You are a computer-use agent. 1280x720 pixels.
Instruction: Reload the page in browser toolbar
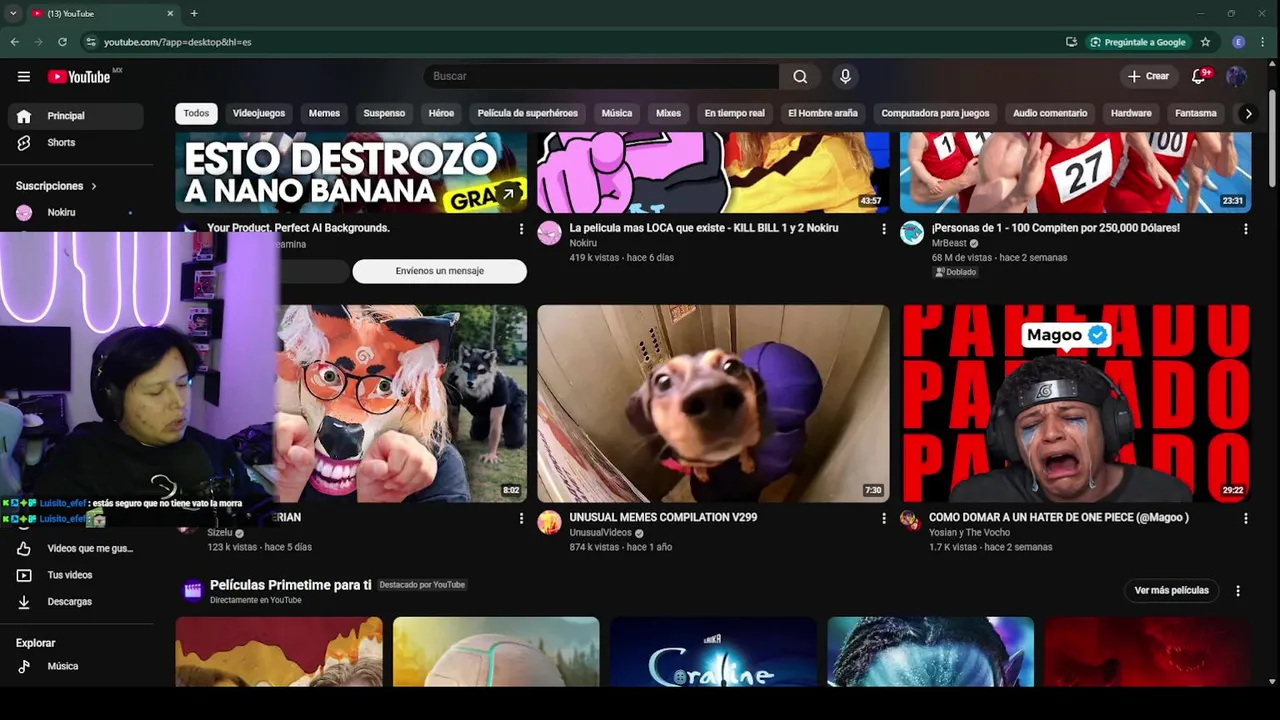[x=62, y=42]
